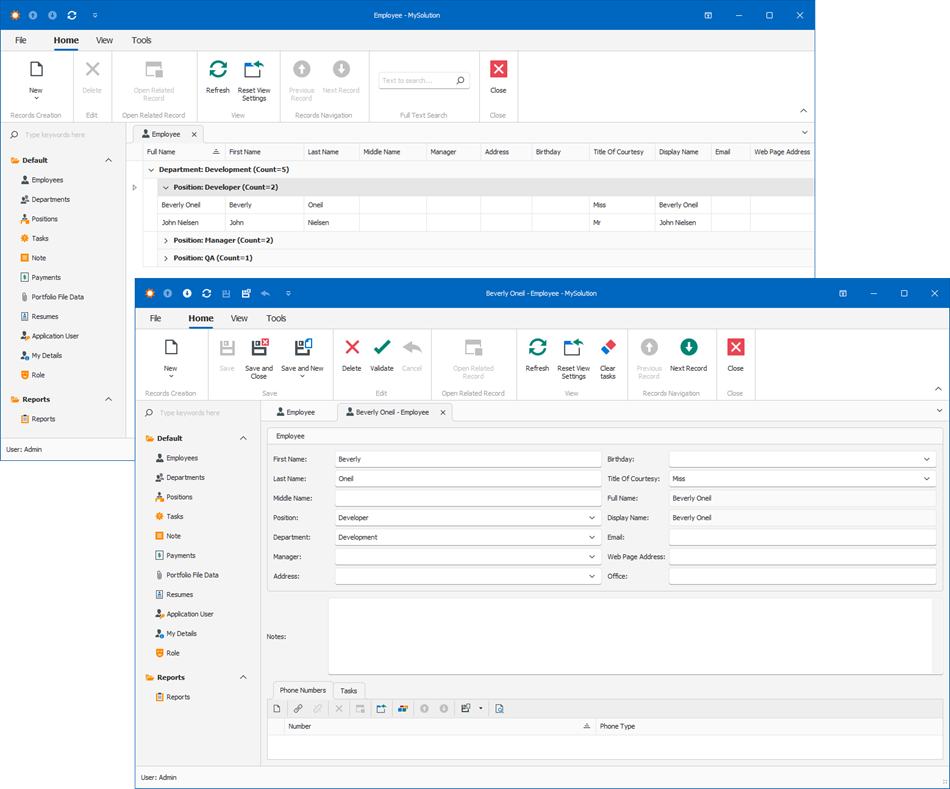Open Departments in the detail window navigation
Image resolution: width=950 pixels, height=789 pixels.
point(179,478)
